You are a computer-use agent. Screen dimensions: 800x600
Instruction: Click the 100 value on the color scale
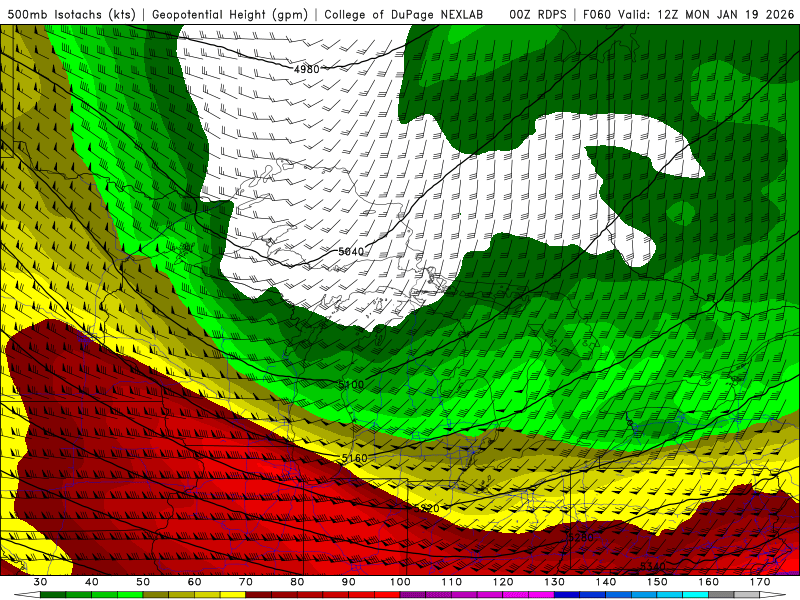[400, 582]
